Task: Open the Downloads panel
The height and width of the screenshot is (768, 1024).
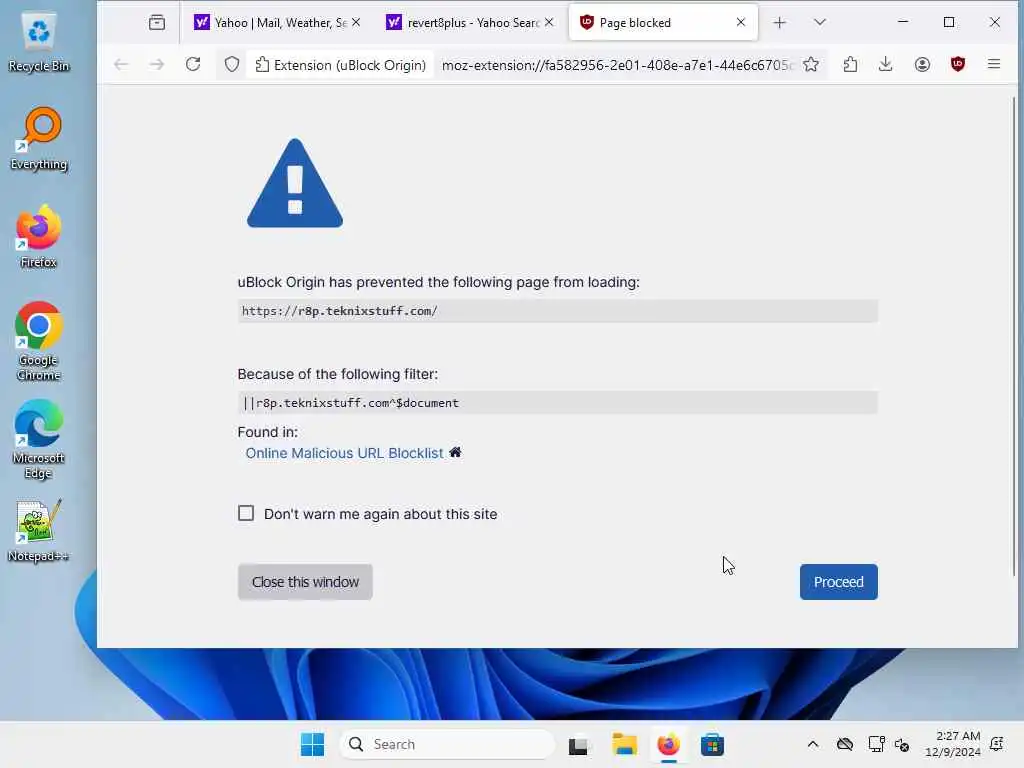Action: (x=886, y=64)
